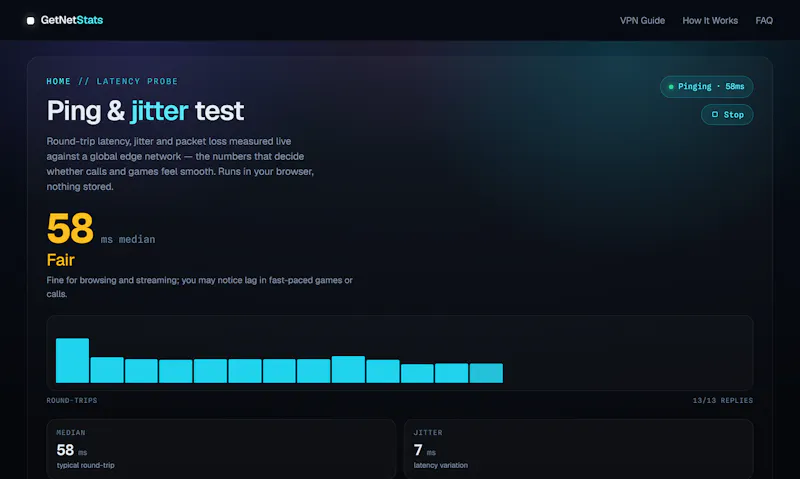Click the 'ms median' label
800x479 pixels.
[128, 239]
